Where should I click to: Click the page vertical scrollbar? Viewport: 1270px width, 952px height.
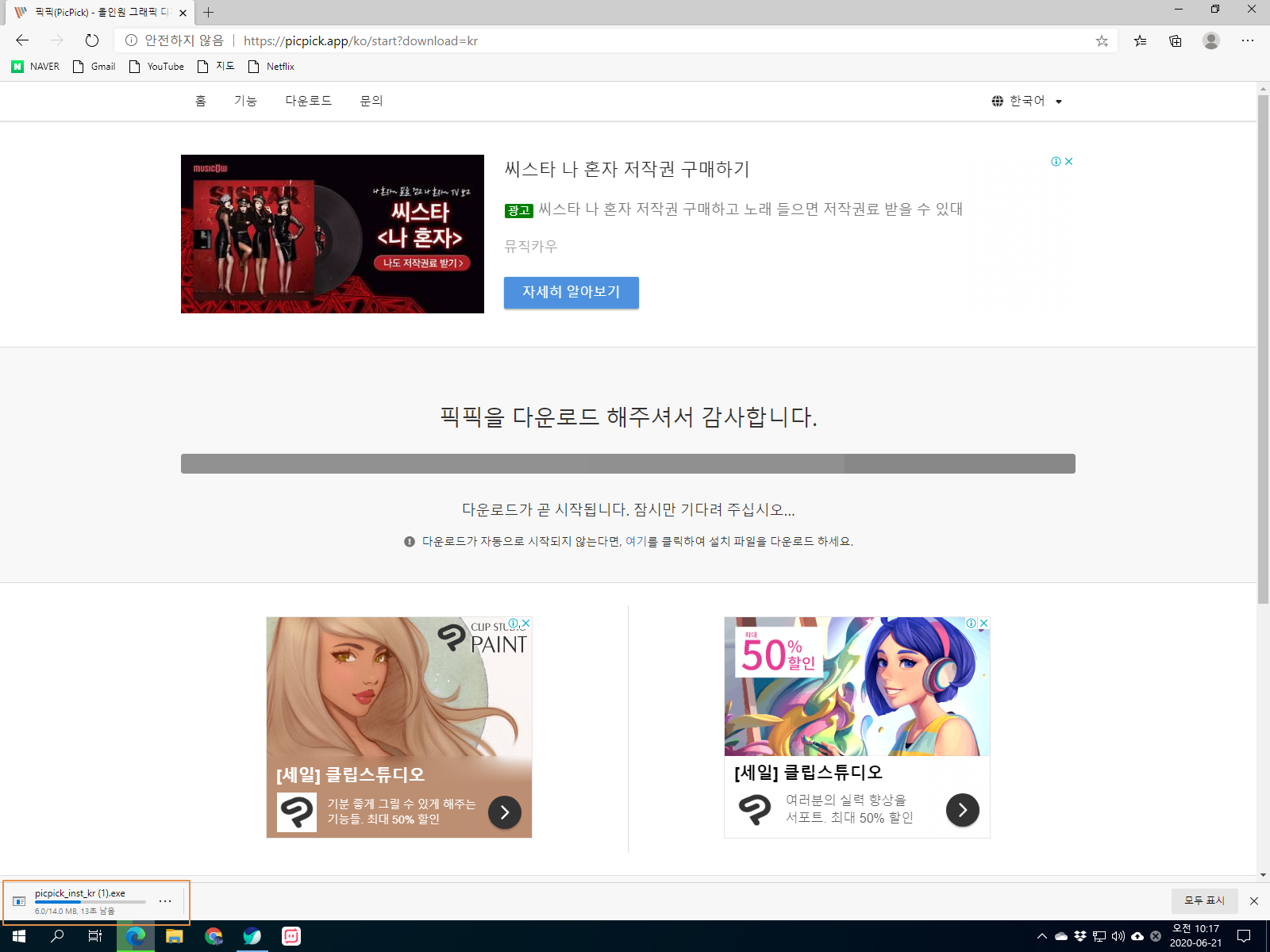point(1263,349)
